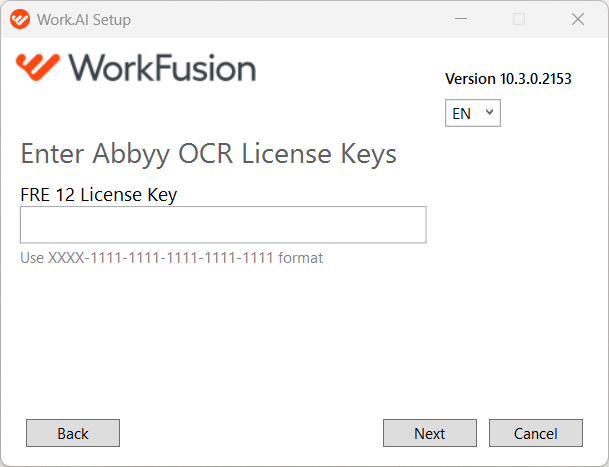Click the WorkFusion logo
The width and height of the screenshot is (609, 467).
(136, 68)
